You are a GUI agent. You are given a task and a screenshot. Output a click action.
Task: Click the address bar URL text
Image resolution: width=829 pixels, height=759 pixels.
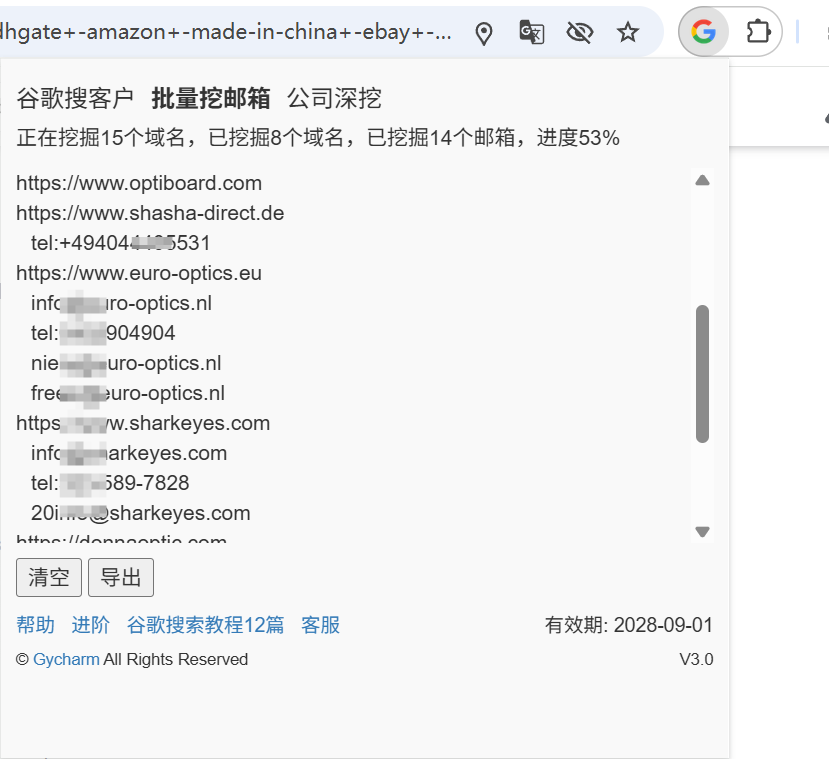[225, 32]
